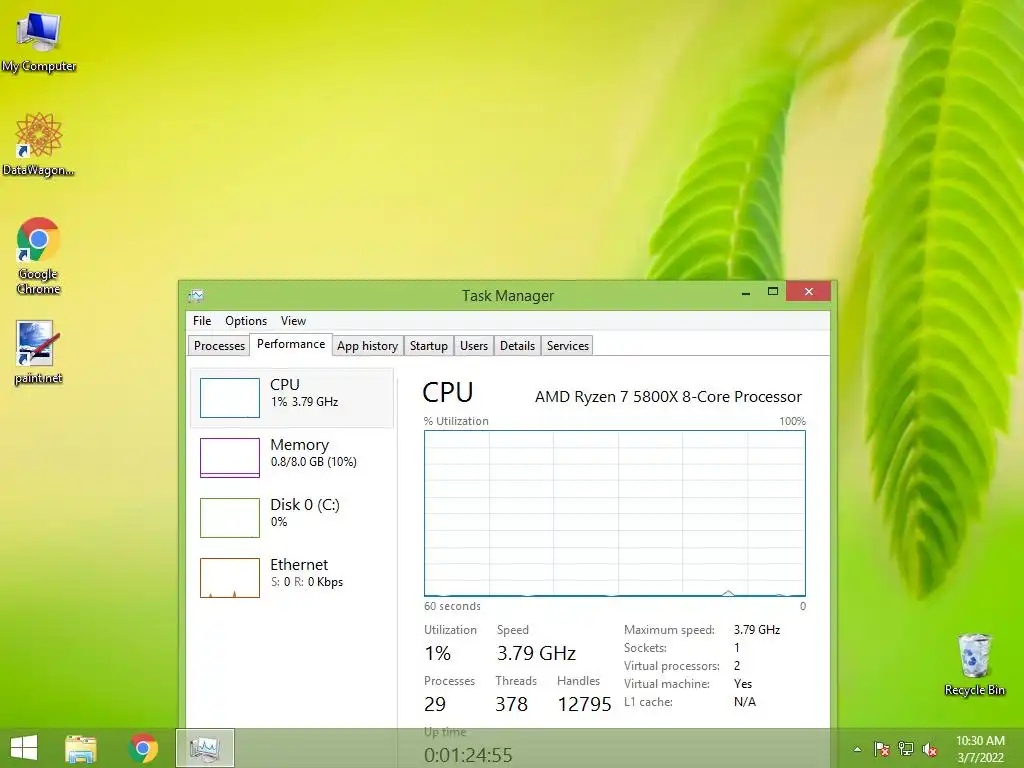
Task: Open the View menu
Action: tap(293, 321)
